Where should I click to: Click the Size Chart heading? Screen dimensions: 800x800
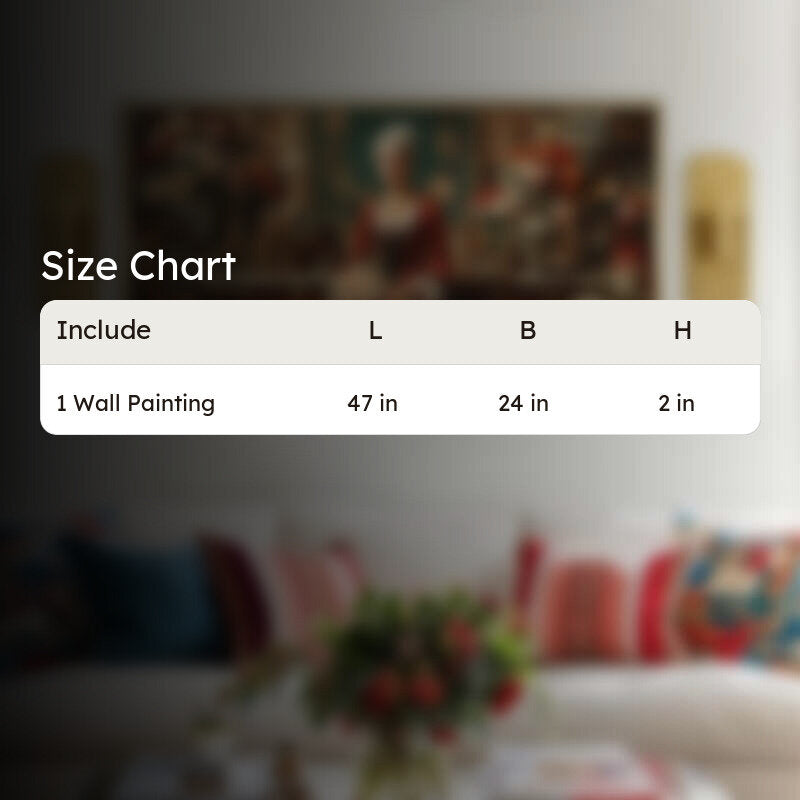(x=138, y=266)
